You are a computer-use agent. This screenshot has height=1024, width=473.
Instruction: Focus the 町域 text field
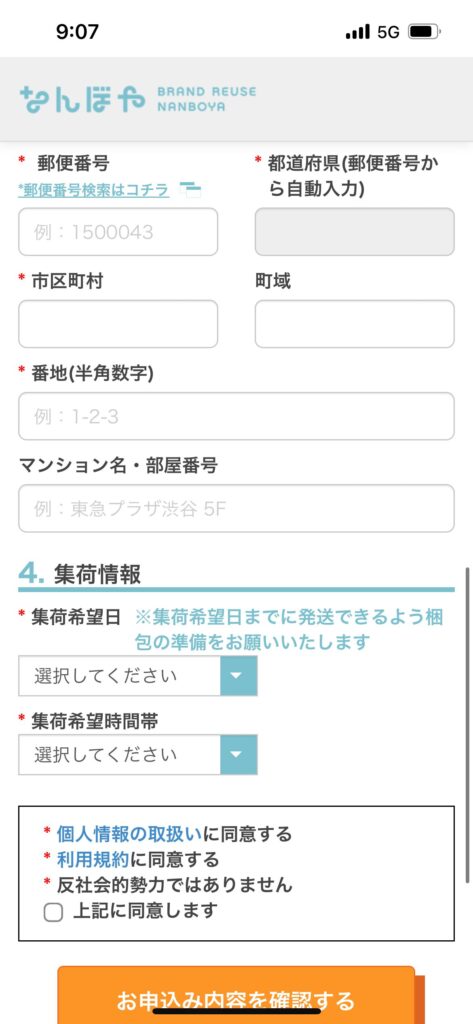pyautogui.click(x=355, y=324)
